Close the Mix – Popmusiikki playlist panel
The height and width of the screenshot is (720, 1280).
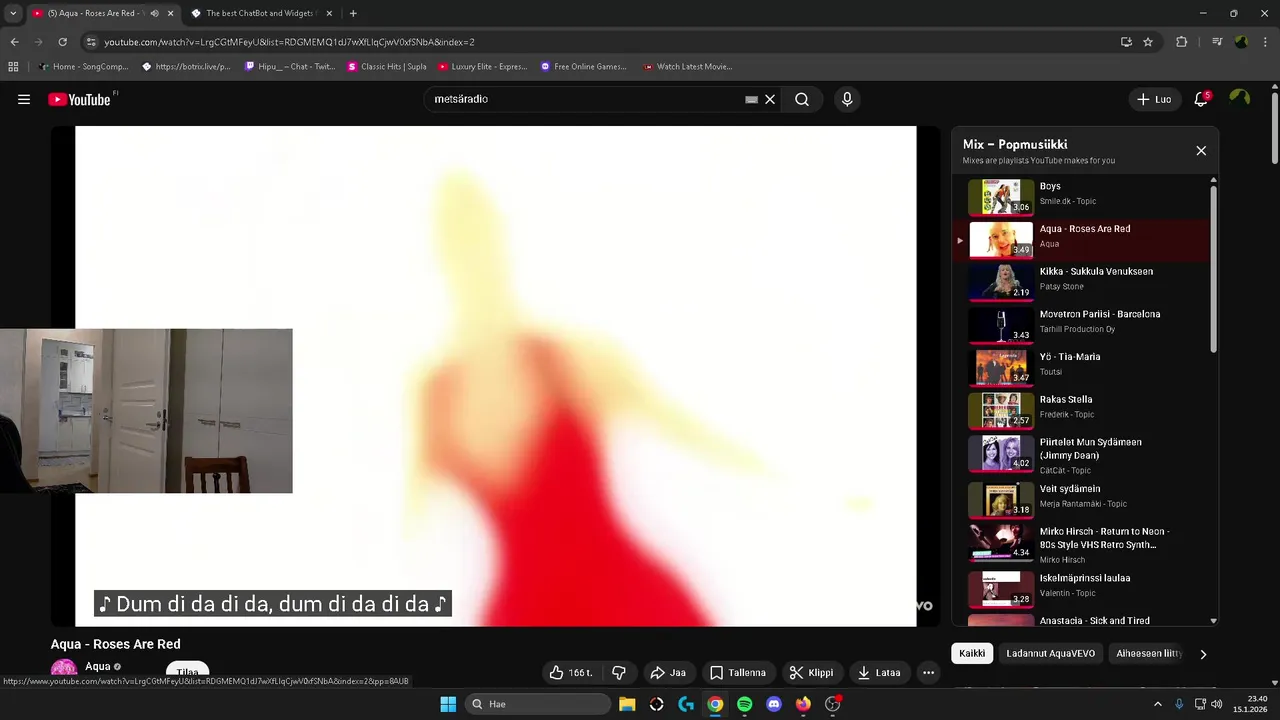(1201, 151)
